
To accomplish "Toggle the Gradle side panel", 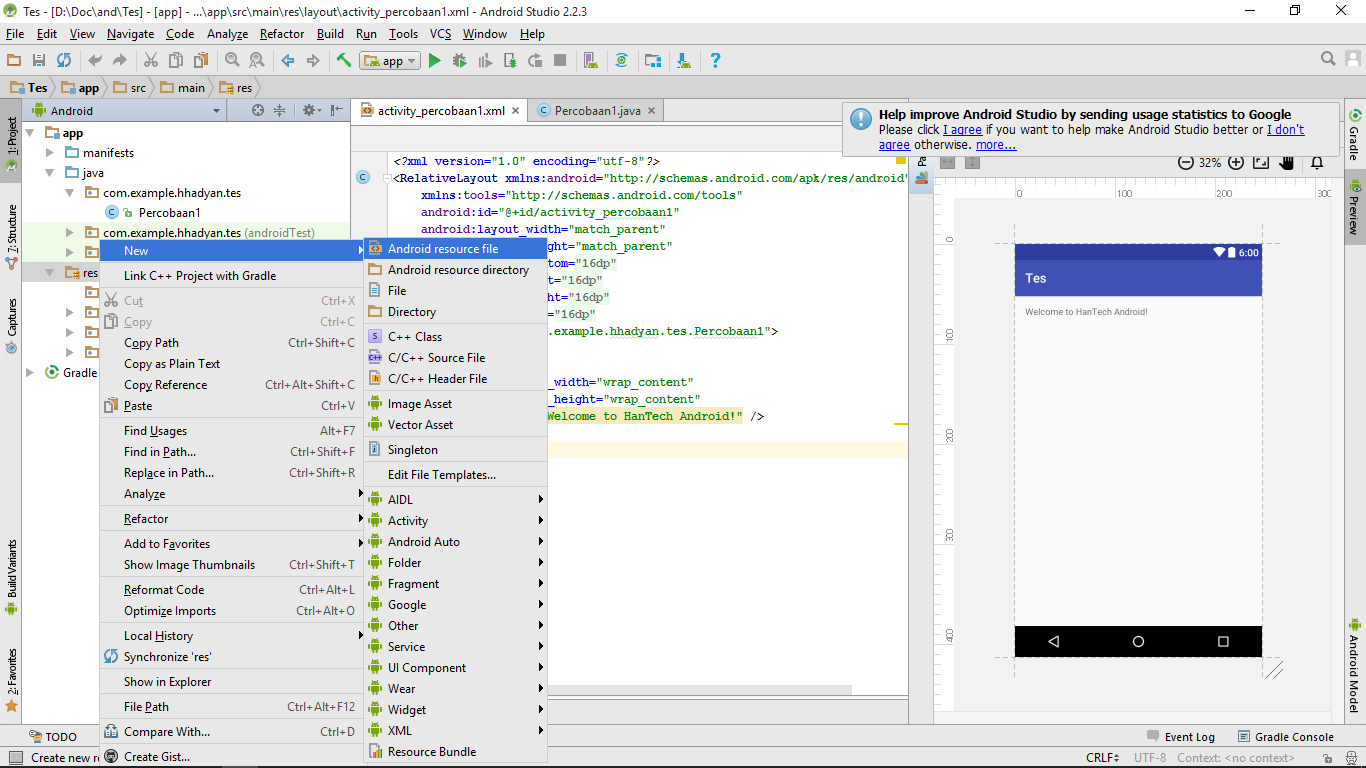I will [1355, 136].
